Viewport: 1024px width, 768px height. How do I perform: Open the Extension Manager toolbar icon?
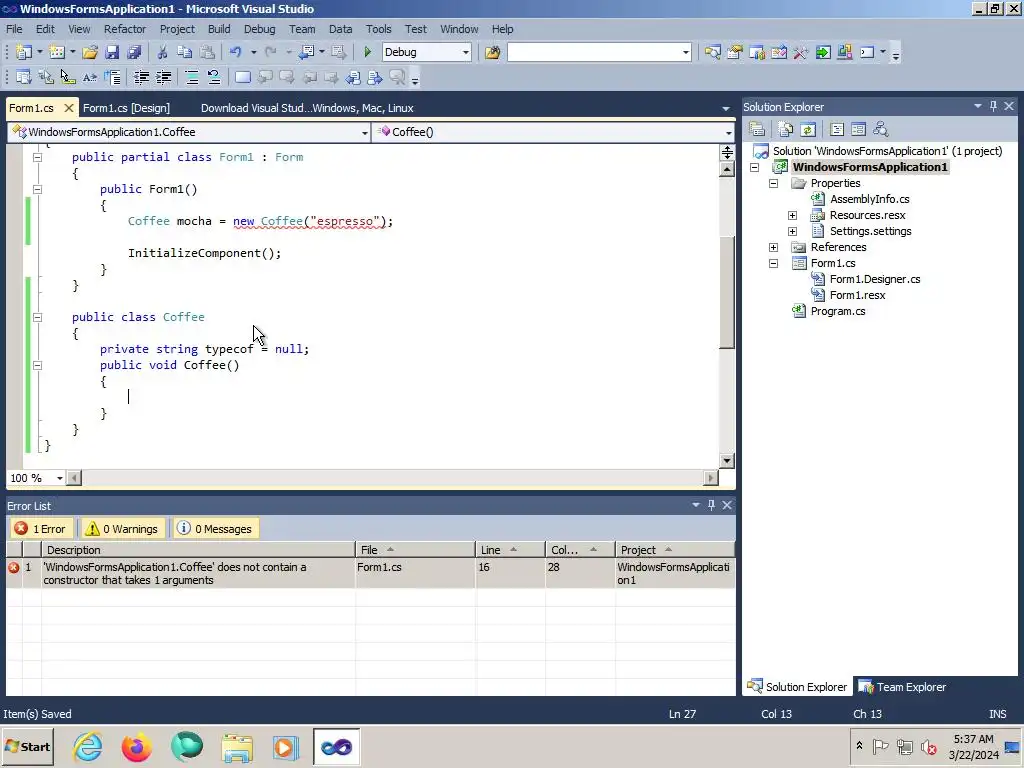coord(844,52)
